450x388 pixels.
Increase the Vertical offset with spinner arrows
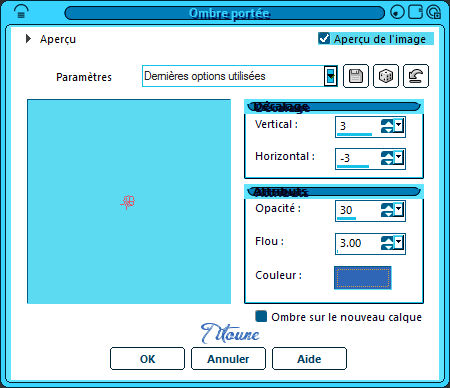[387, 123]
